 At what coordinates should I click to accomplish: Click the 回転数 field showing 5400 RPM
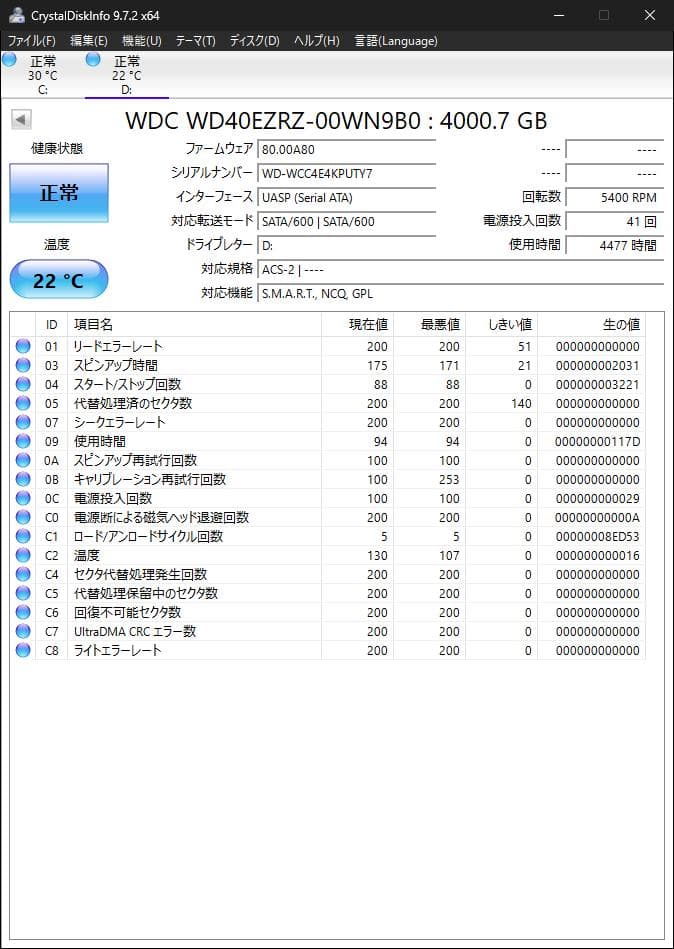point(614,197)
